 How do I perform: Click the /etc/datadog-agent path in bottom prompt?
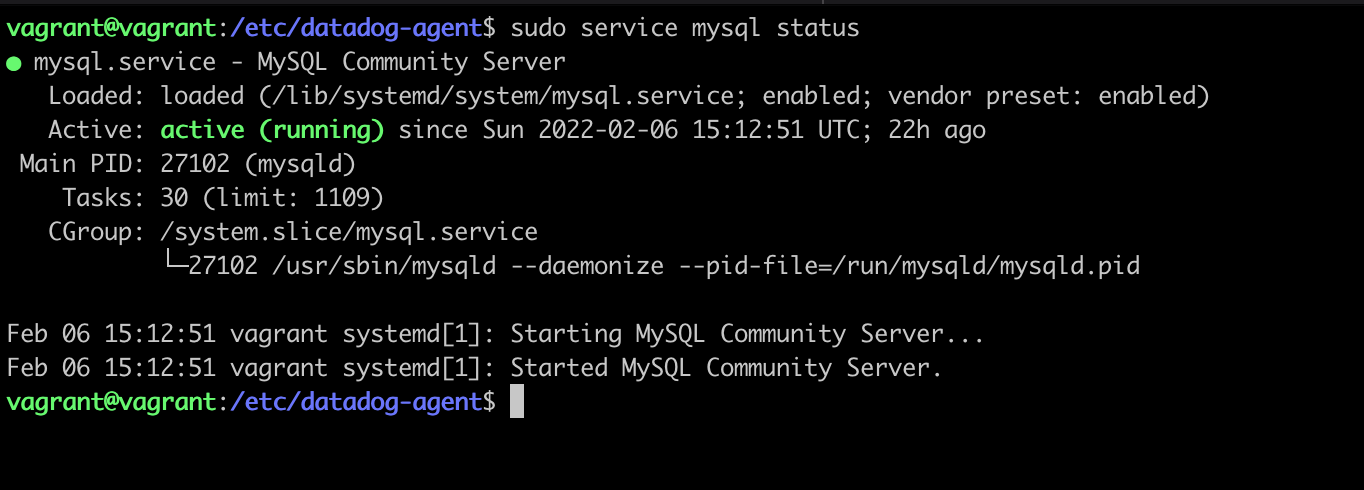[356, 402]
